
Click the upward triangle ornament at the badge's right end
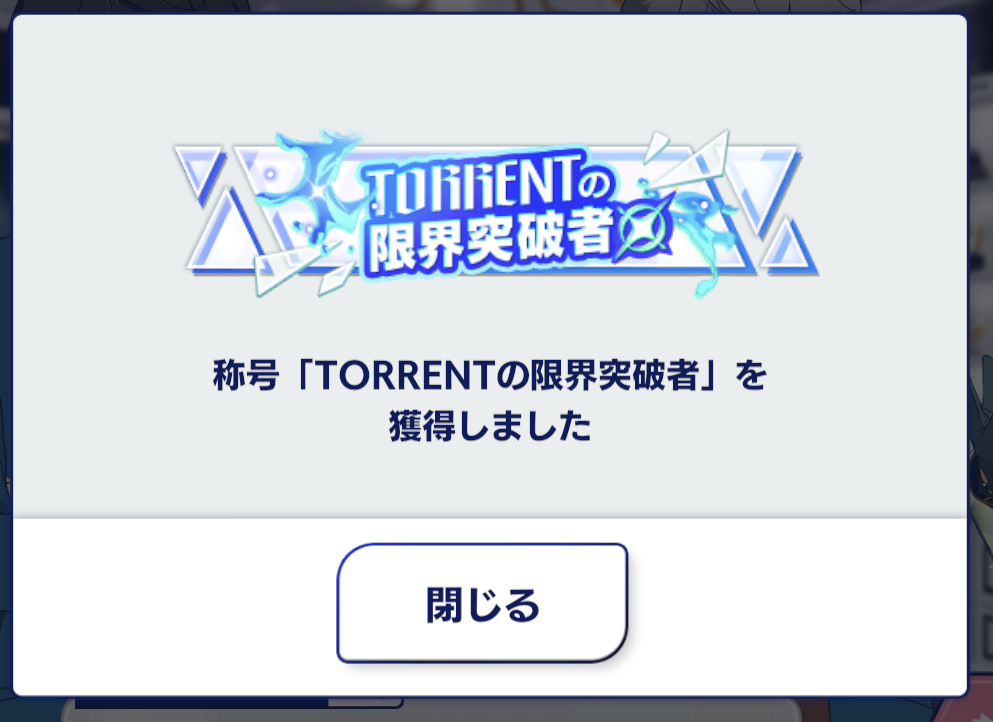tap(788, 246)
